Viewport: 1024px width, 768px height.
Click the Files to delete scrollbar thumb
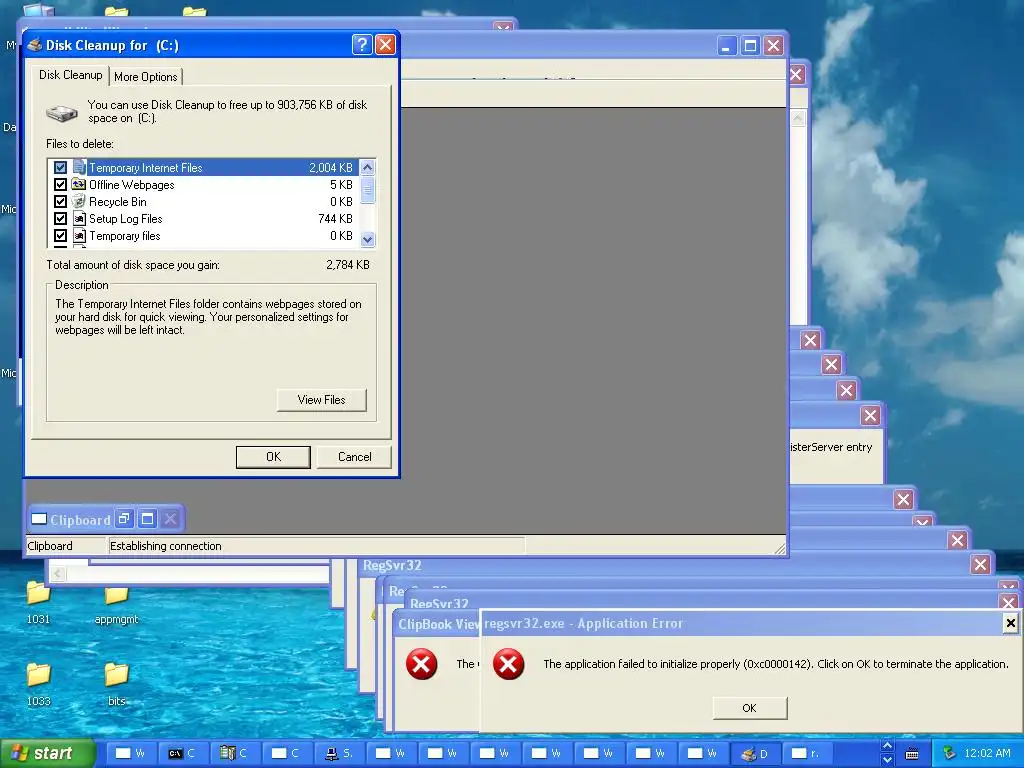click(x=367, y=190)
